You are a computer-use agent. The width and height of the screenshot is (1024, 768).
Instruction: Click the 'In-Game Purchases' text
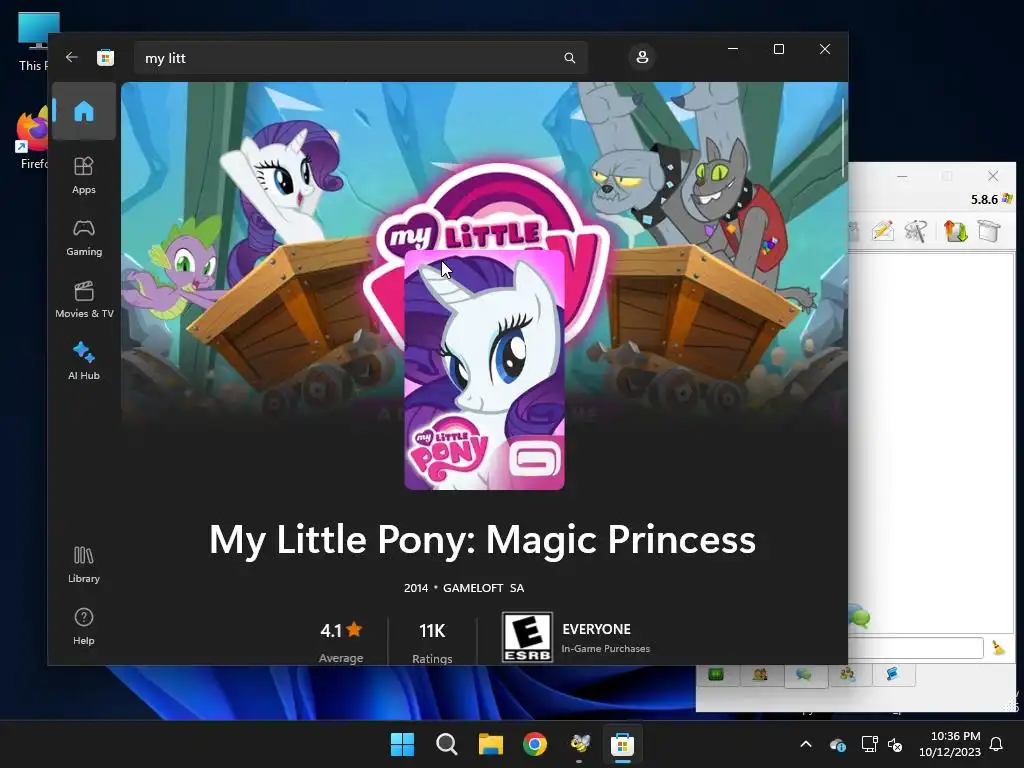605,648
